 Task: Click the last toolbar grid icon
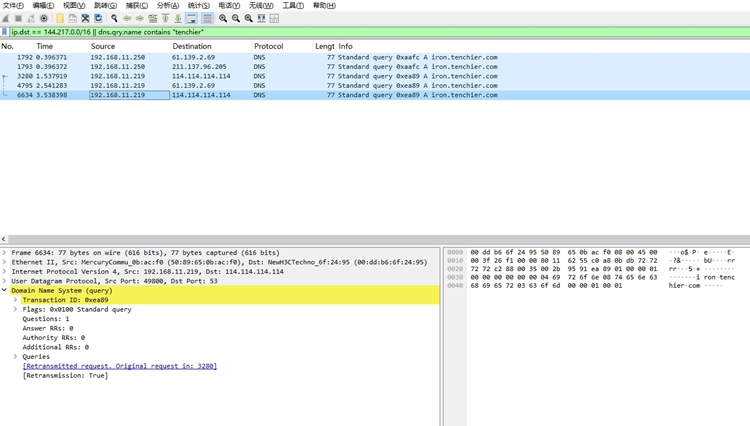tap(274, 19)
